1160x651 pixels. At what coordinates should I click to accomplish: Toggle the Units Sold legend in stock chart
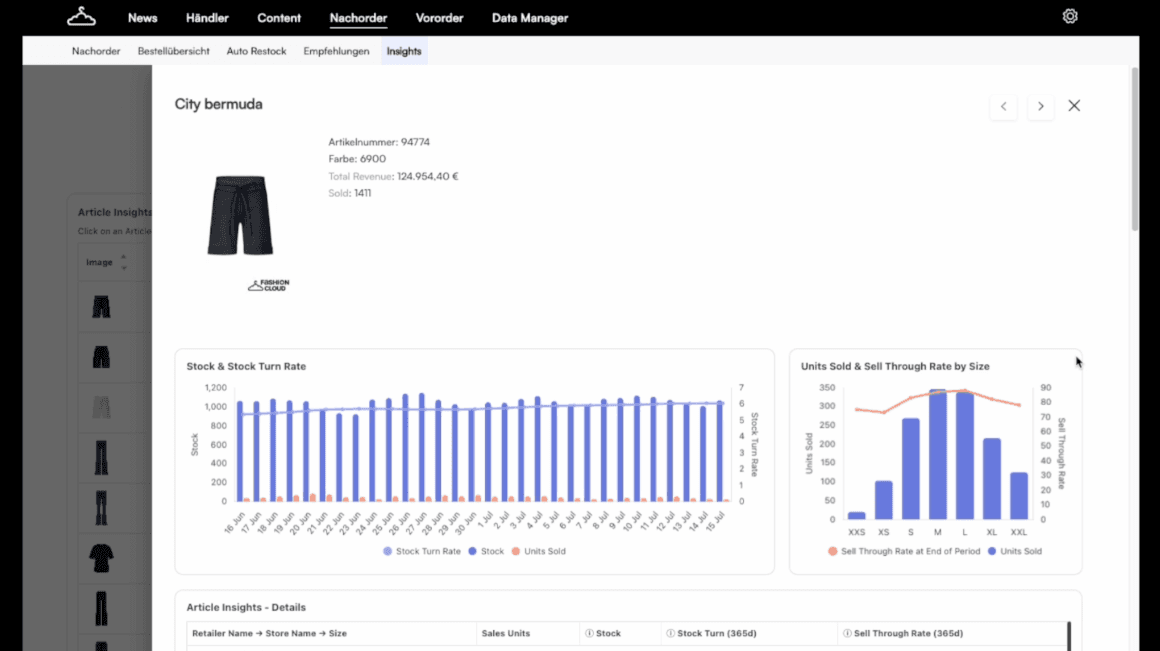pos(539,551)
